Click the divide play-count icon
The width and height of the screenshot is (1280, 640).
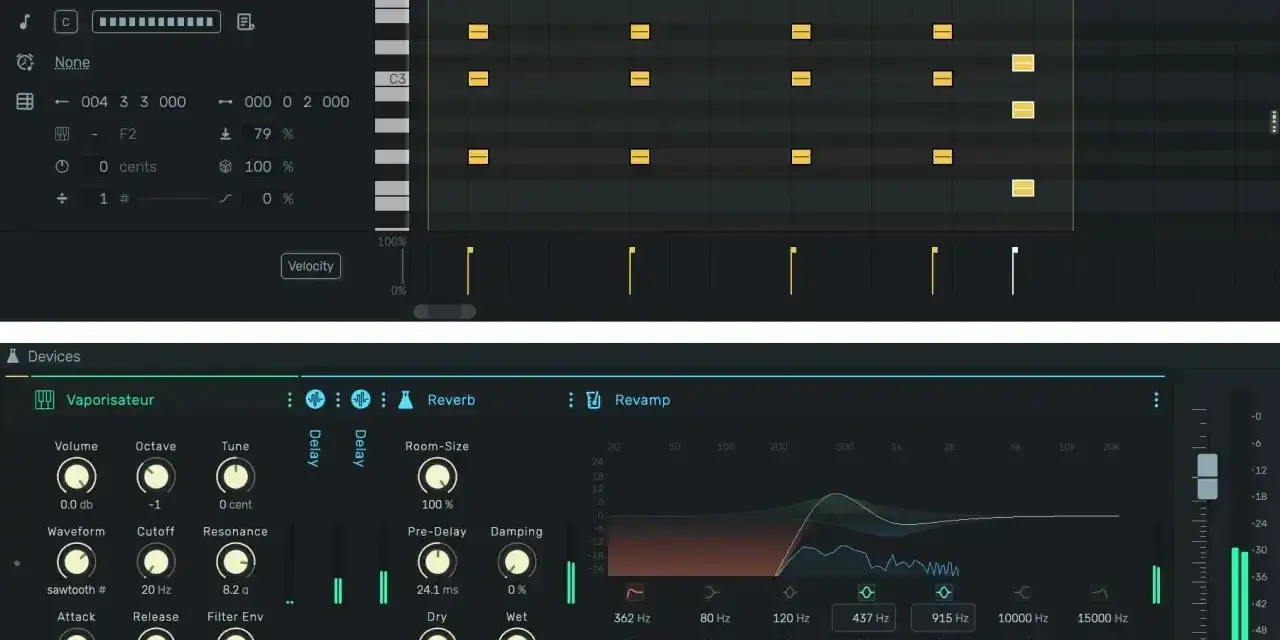pyautogui.click(x=62, y=199)
